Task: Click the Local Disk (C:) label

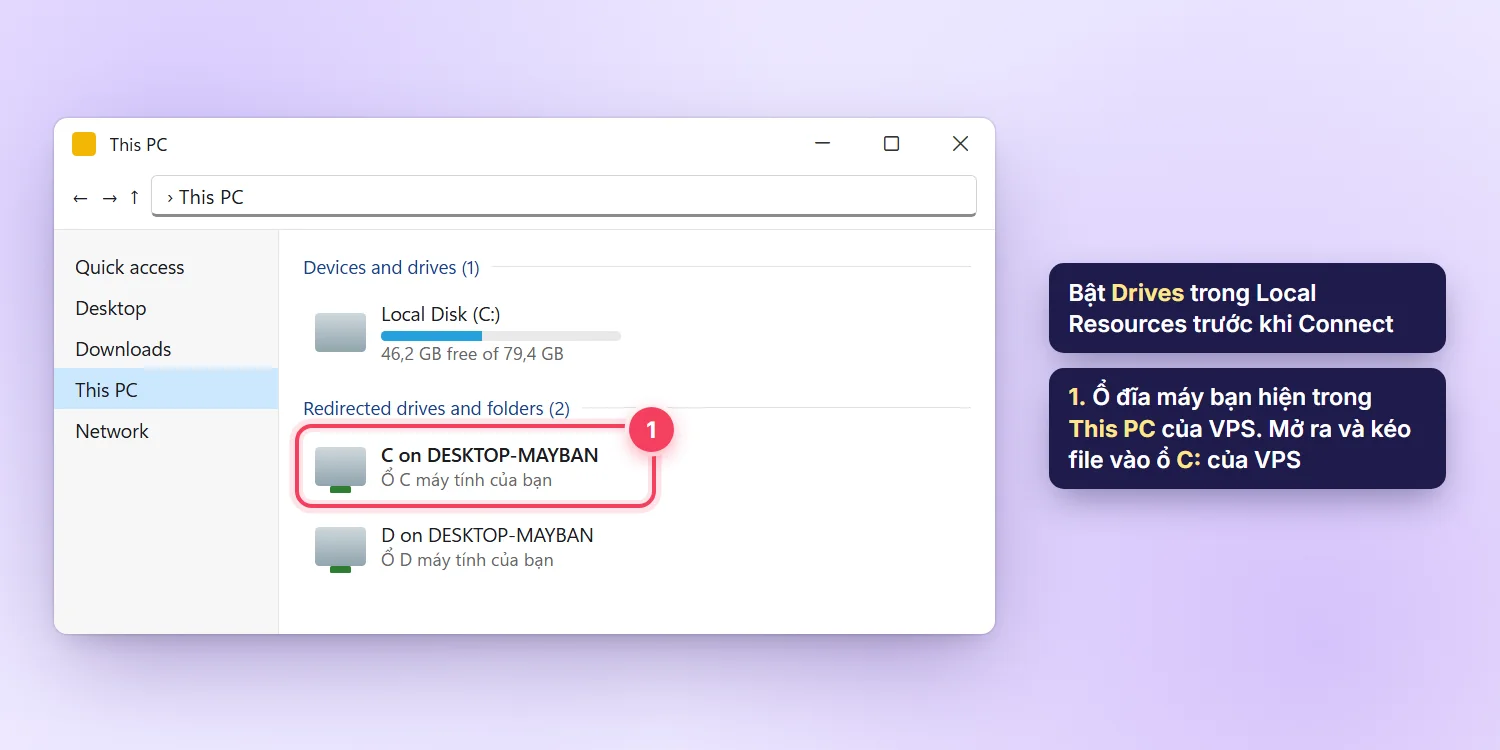Action: tap(441, 314)
